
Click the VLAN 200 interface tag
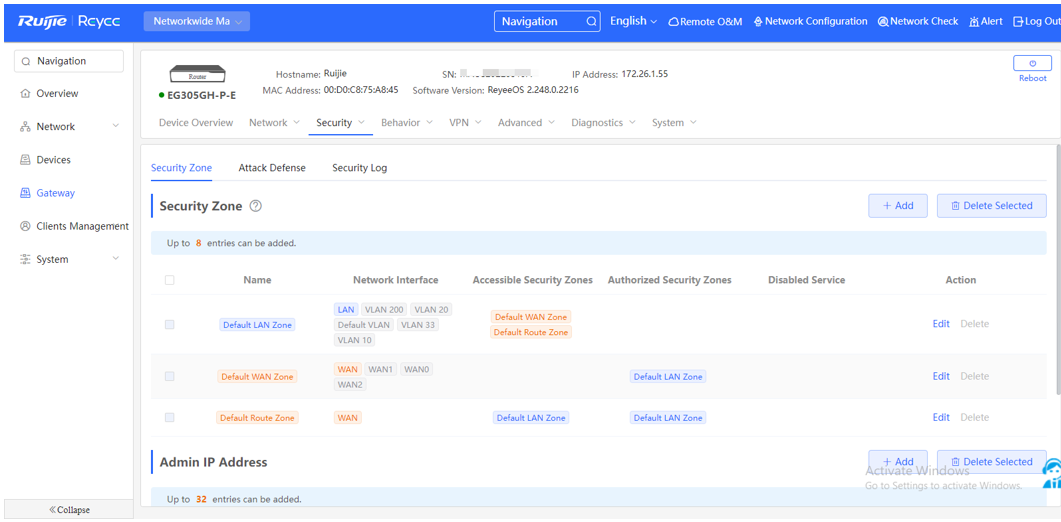(x=384, y=309)
